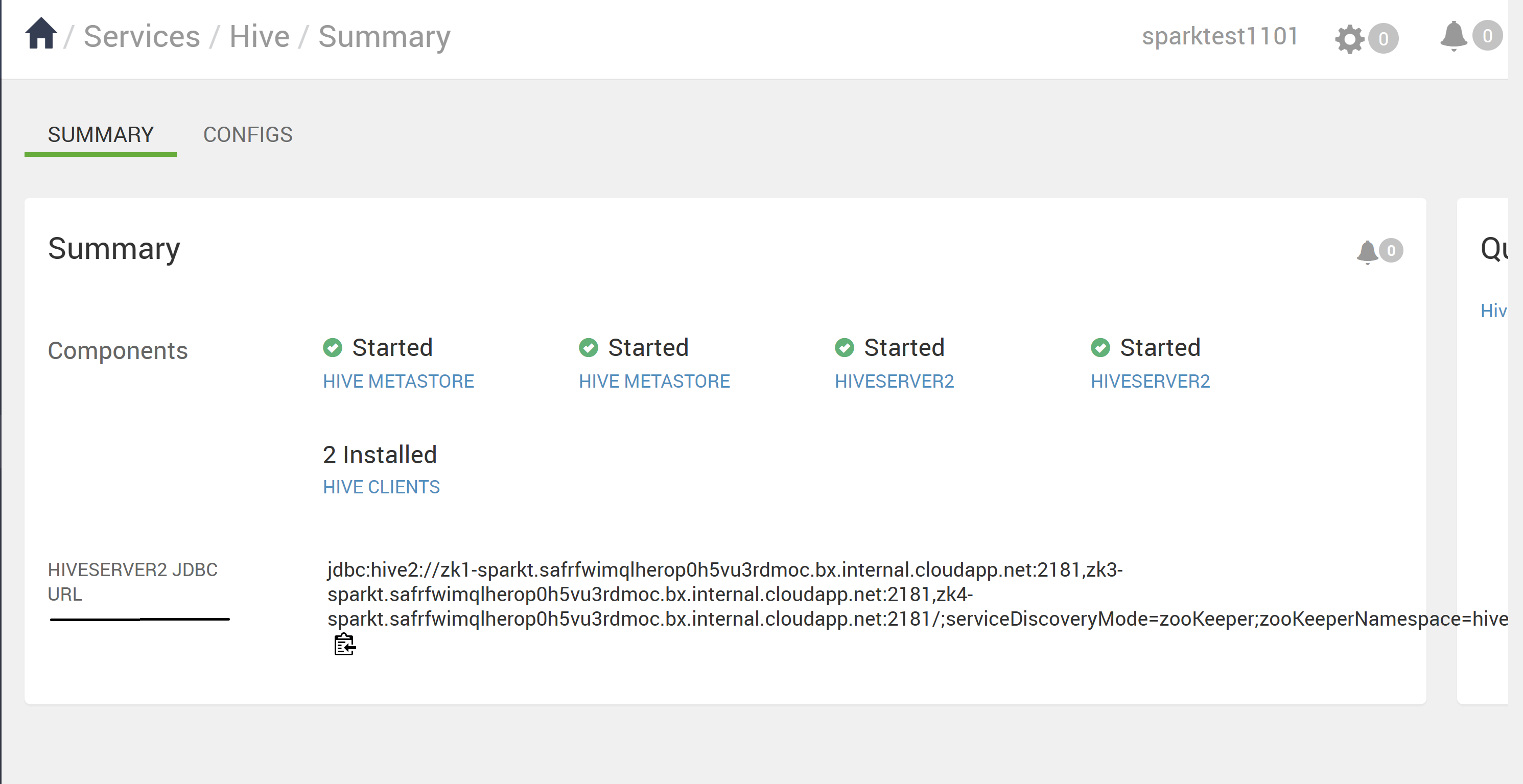Open the gear operations icon in header
The image size is (1523, 784).
click(x=1349, y=39)
